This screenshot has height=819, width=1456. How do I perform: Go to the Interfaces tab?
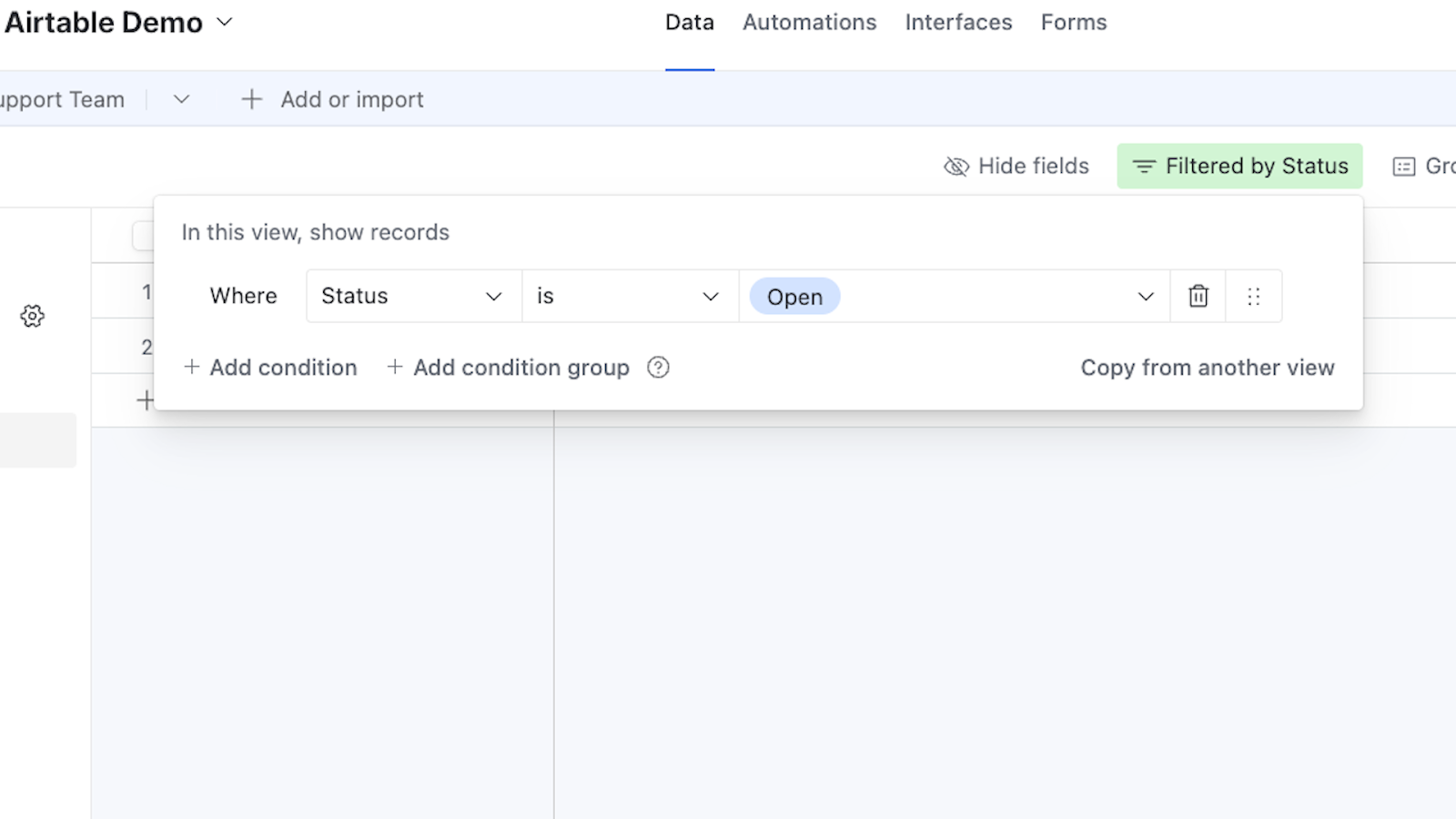[x=958, y=22]
